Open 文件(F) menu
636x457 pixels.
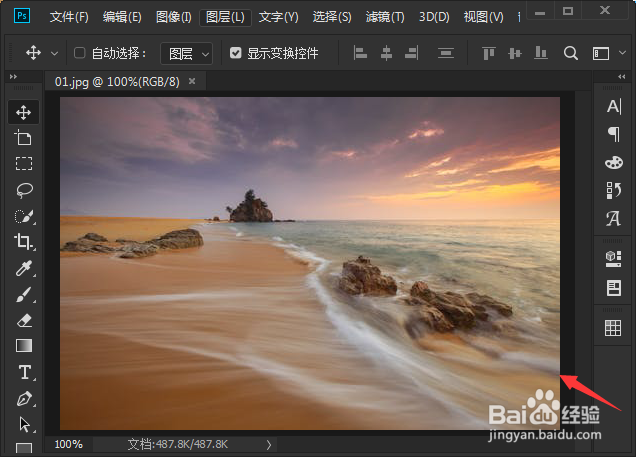(x=69, y=17)
